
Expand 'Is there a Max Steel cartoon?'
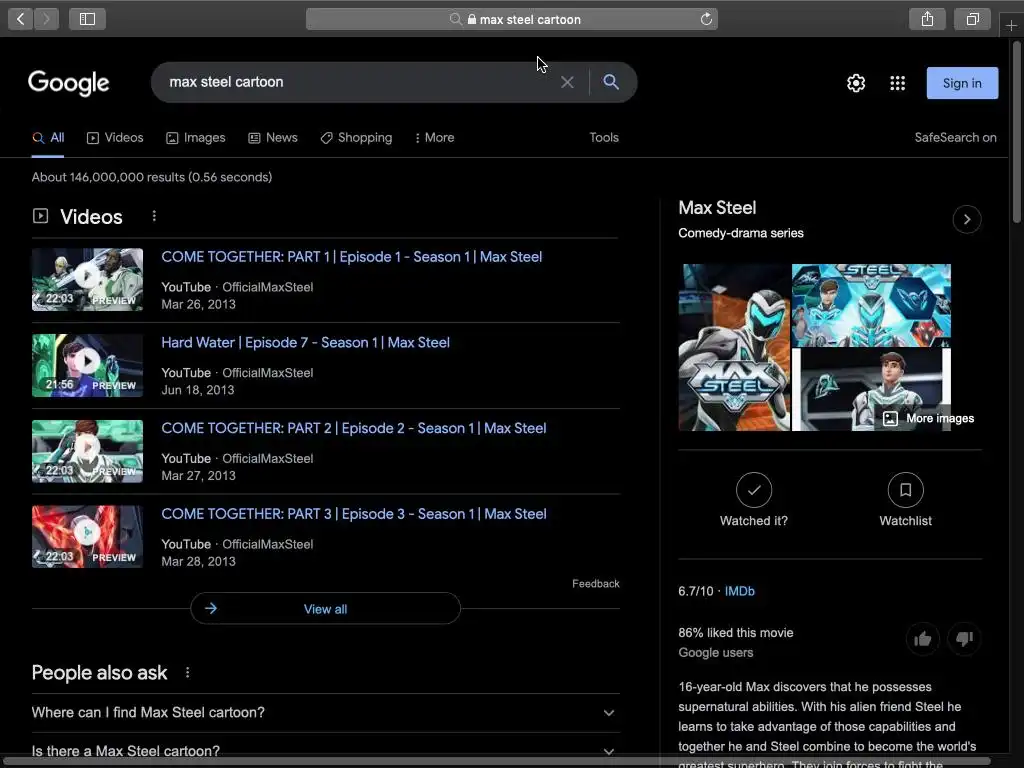tap(325, 751)
